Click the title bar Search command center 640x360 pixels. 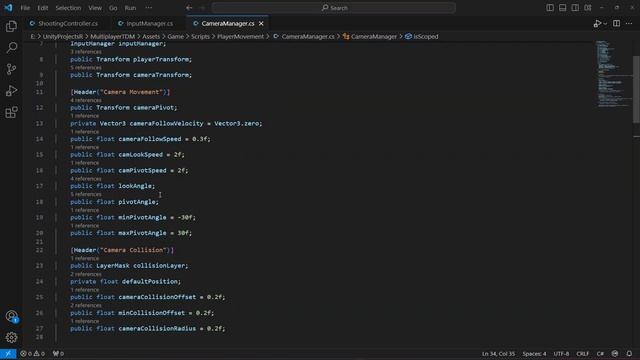(x=333, y=8)
